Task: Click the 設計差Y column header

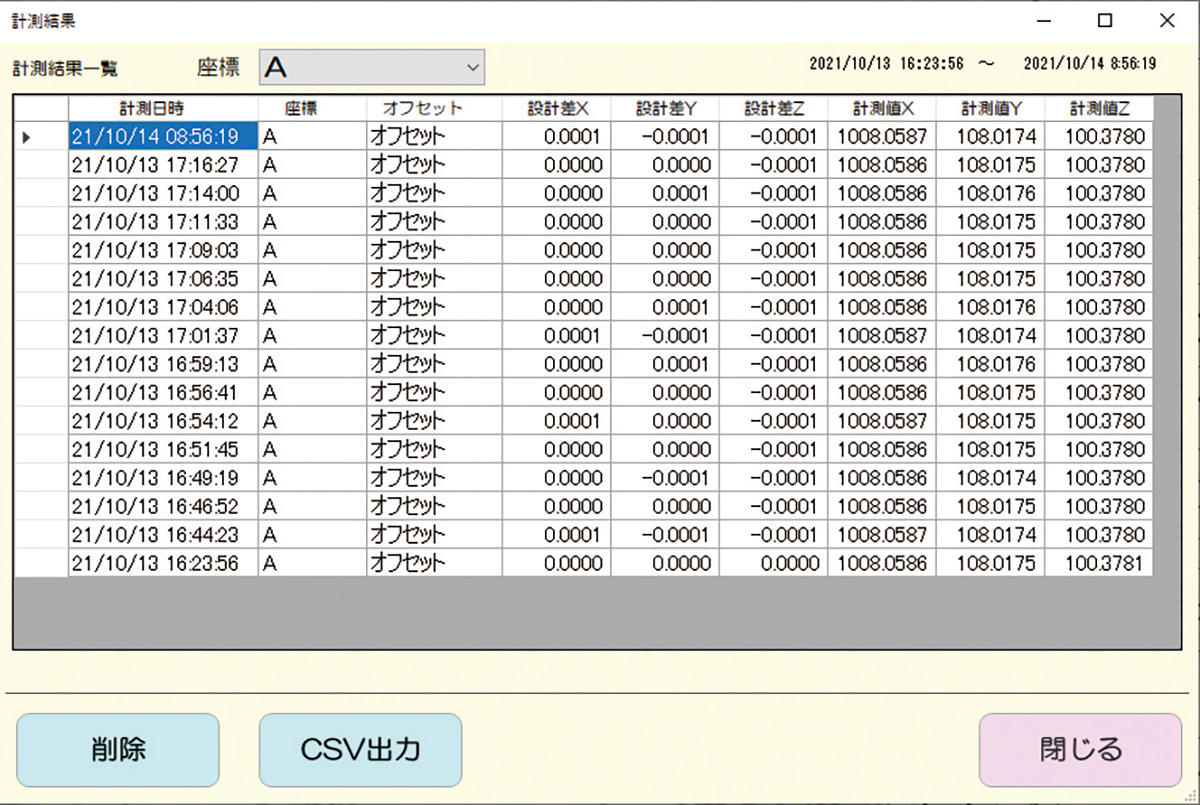Action: 665,108
